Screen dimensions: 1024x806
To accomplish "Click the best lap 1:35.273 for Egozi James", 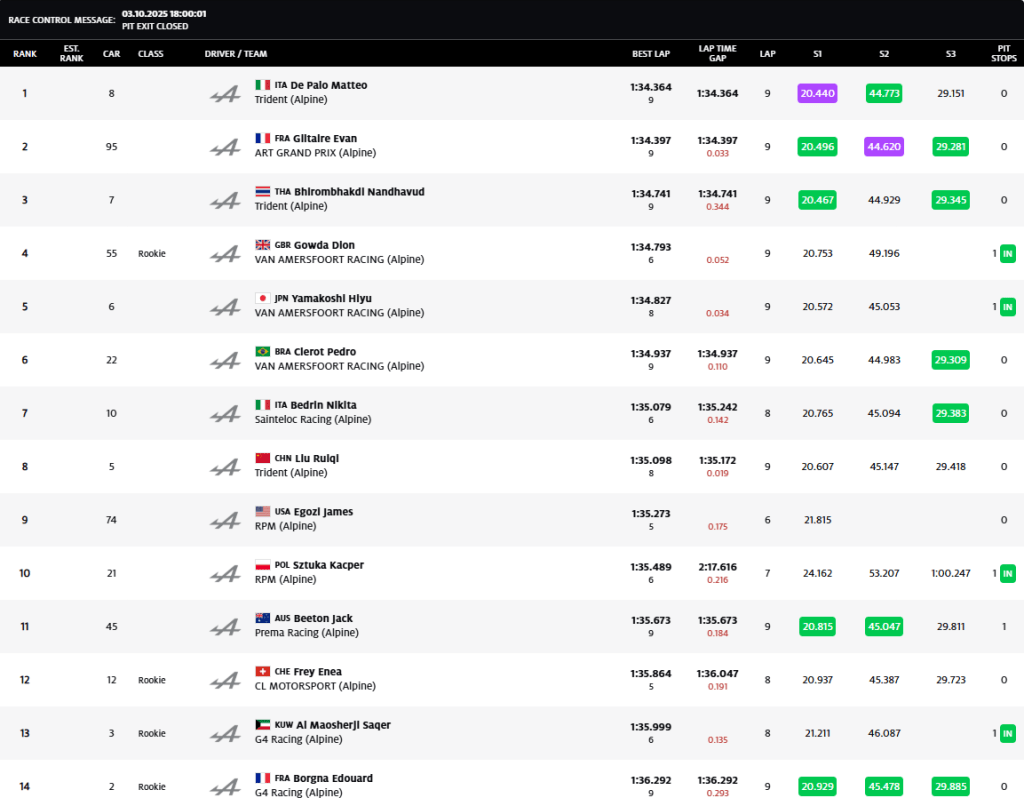I will pos(650,513).
